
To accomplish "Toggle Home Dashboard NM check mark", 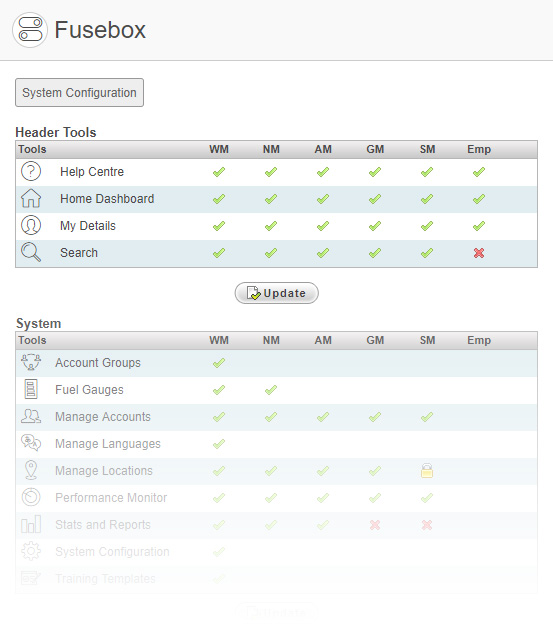I will point(271,199).
